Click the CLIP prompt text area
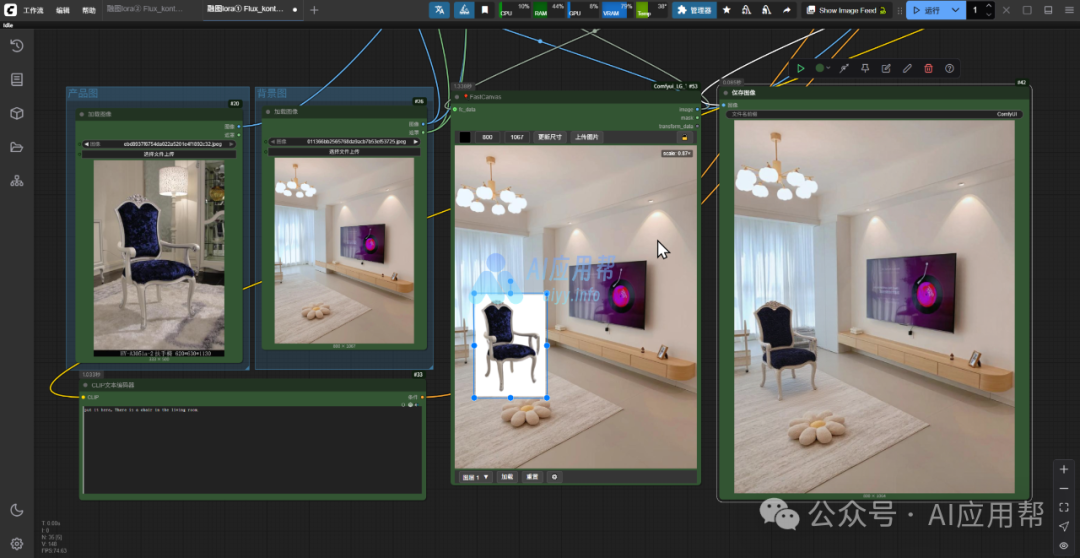The image size is (1080, 558). tap(252, 449)
